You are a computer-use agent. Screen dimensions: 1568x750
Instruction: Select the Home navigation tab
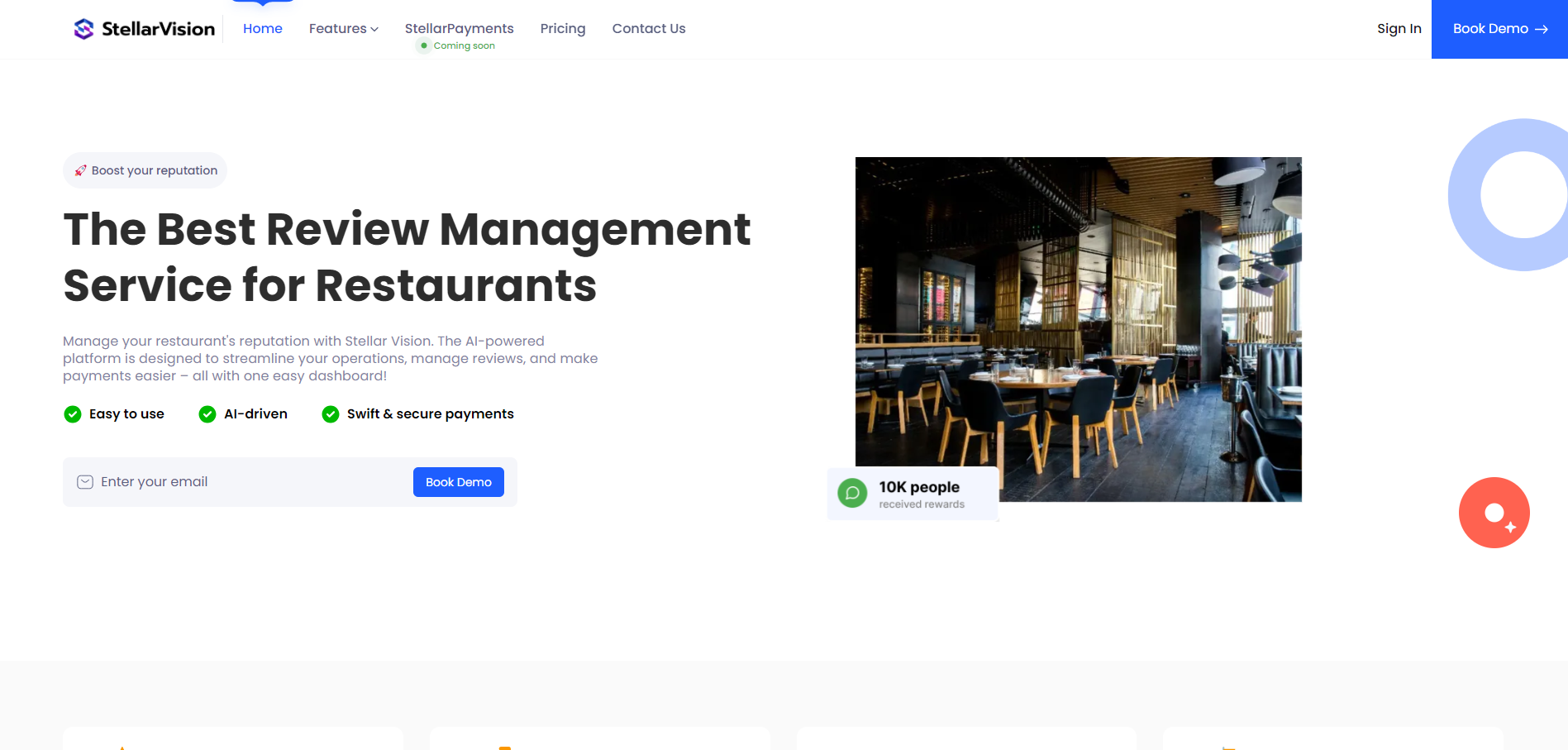(x=262, y=29)
